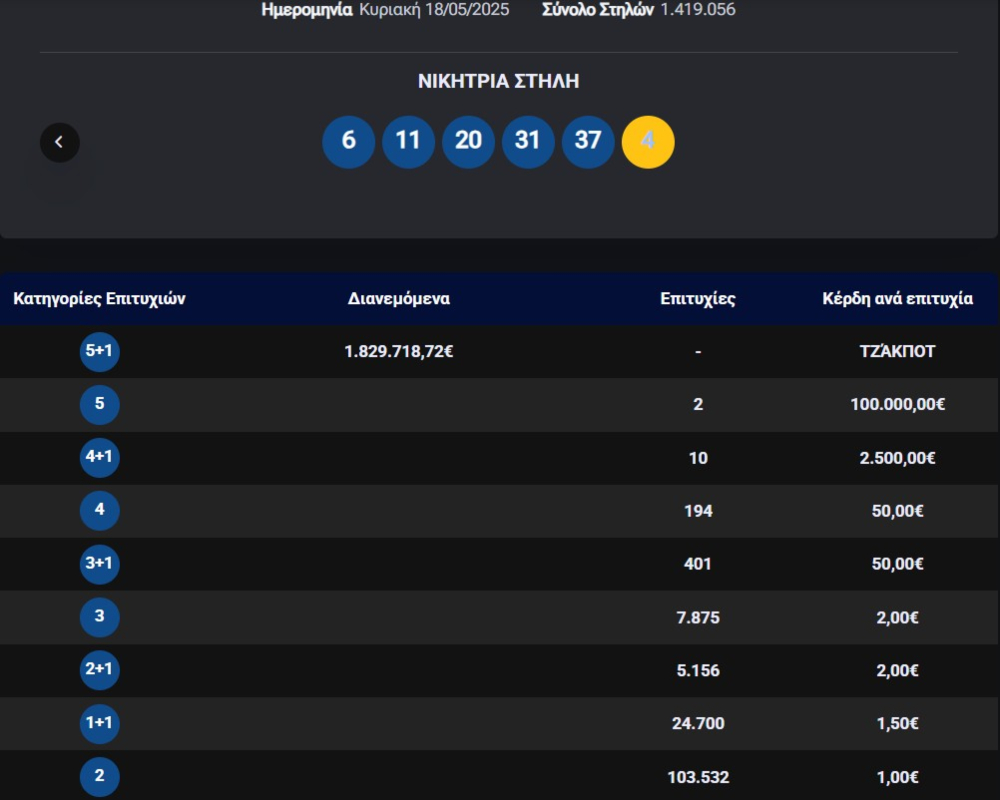
Task: Select the Επιτυχίες column header
Action: pyautogui.click(x=698, y=299)
